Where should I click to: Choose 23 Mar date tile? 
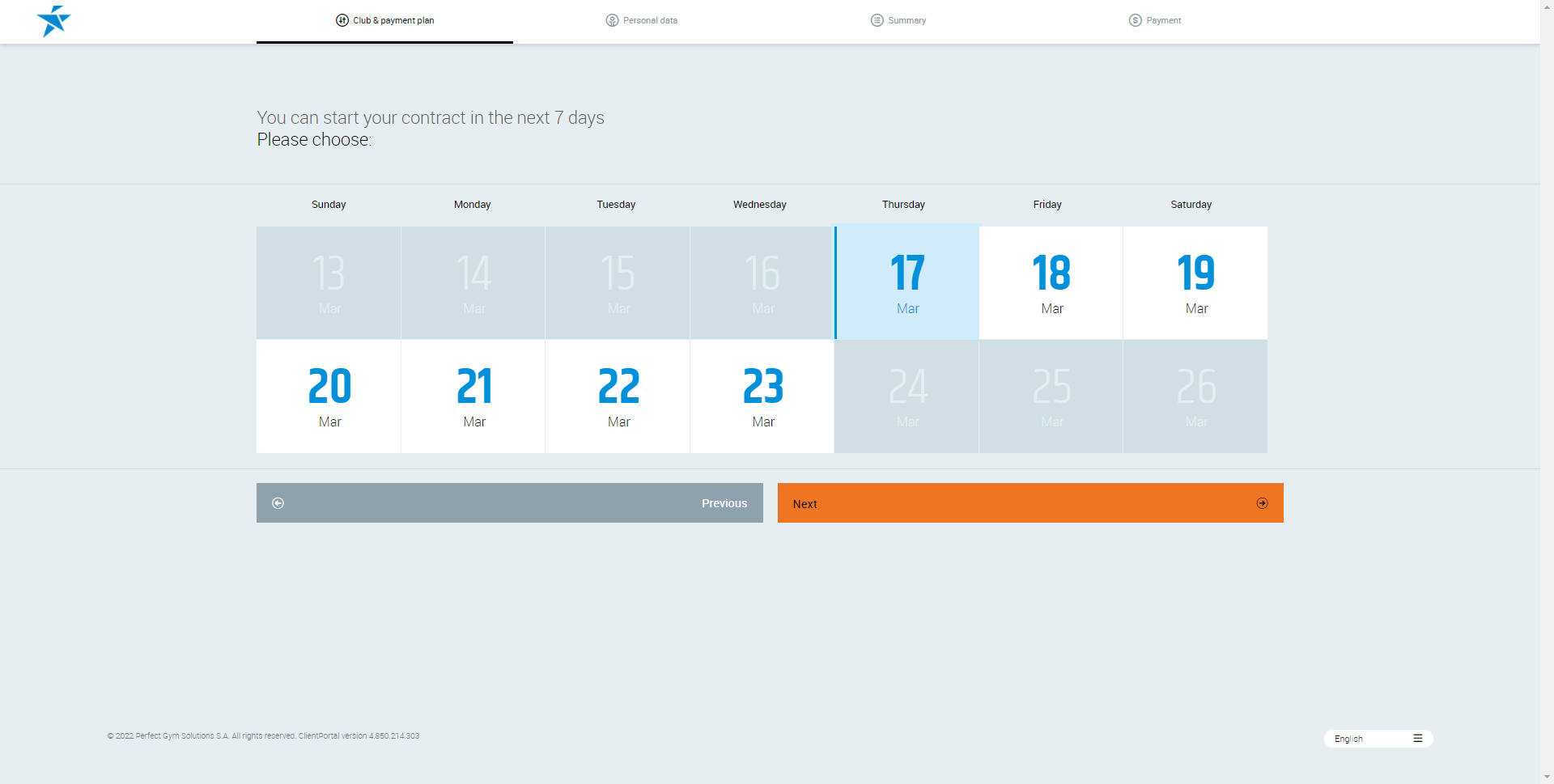[x=762, y=396]
